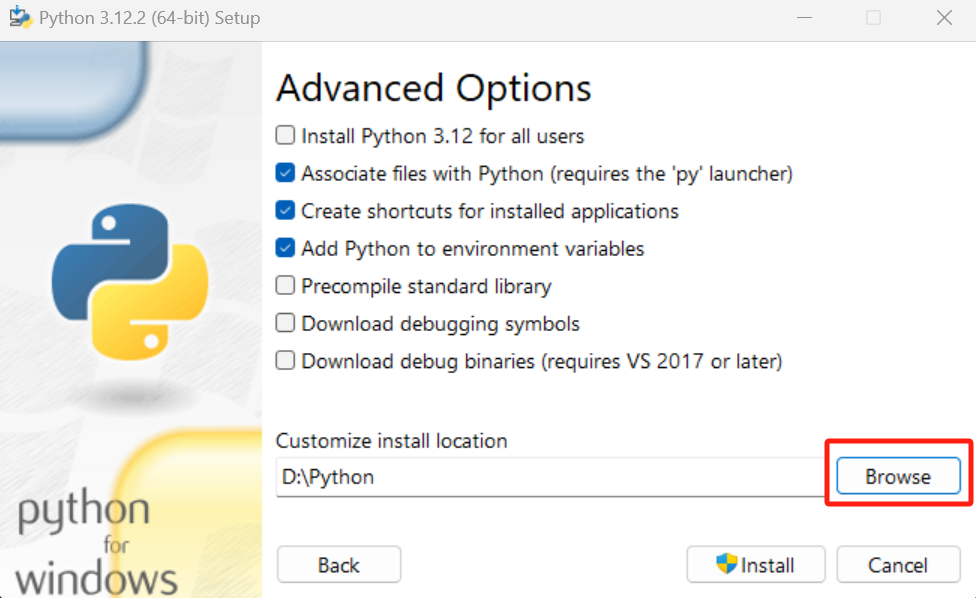Enable Install Python 3.12 for all users
The width and height of the screenshot is (976, 598).
point(286,136)
